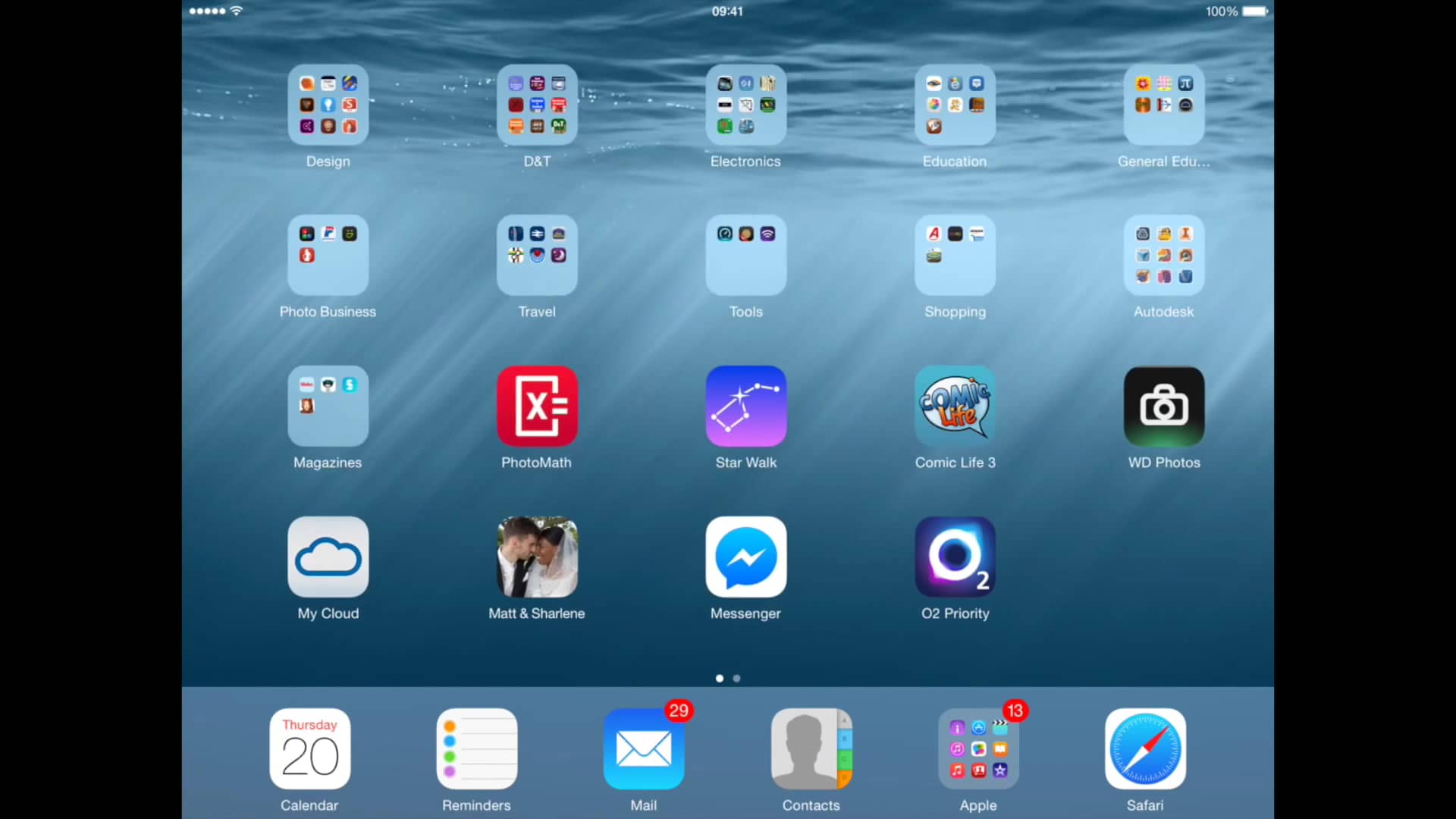Open the Design folder
This screenshot has height=819, width=1456.
[328, 105]
